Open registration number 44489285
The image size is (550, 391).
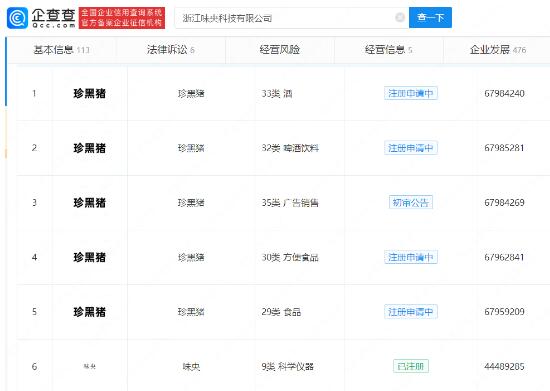[x=504, y=366]
